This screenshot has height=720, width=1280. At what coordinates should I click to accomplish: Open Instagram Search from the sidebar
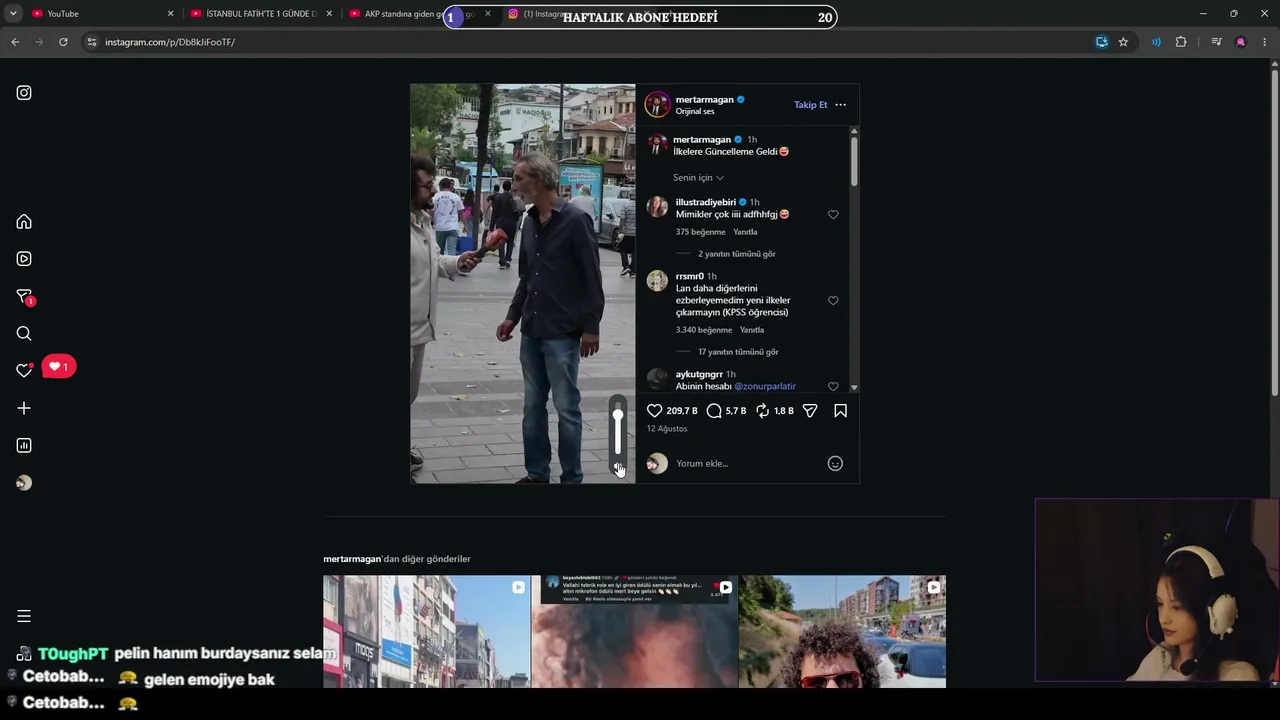pos(24,334)
